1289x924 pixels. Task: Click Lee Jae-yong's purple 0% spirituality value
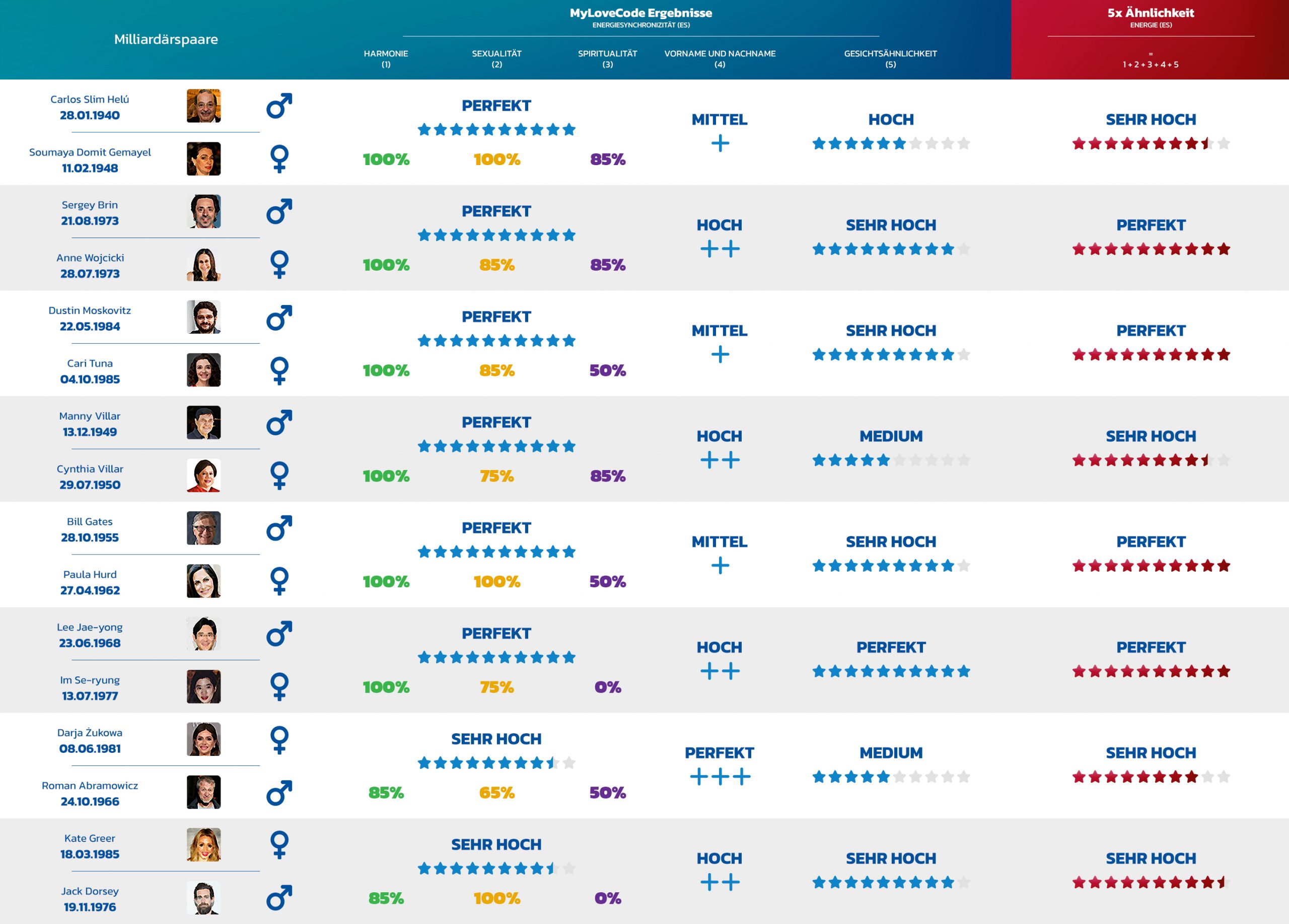[608, 687]
